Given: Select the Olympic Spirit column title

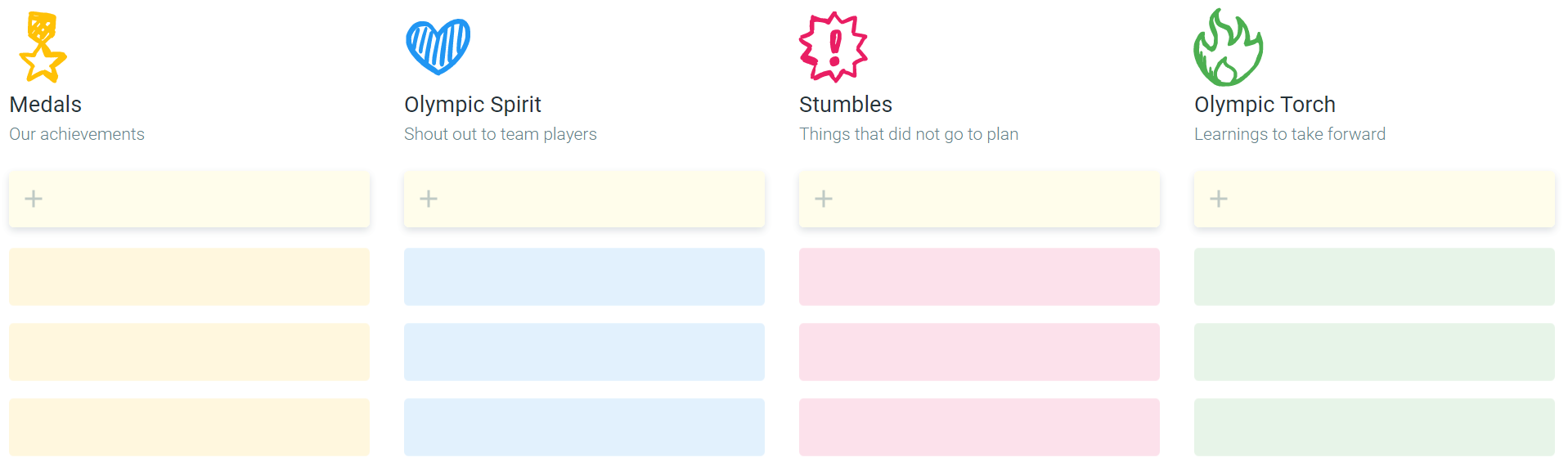Looking at the screenshot, I should [473, 105].
